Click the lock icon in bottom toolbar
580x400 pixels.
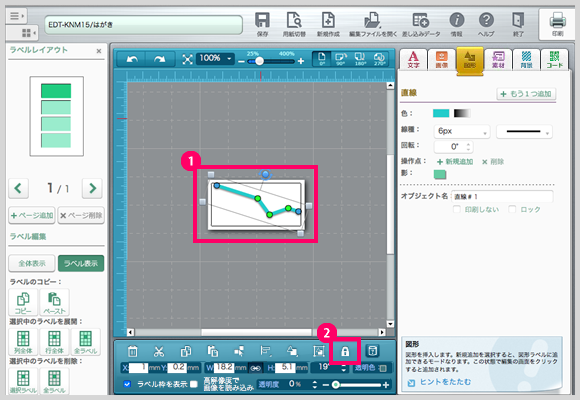[x=345, y=351]
